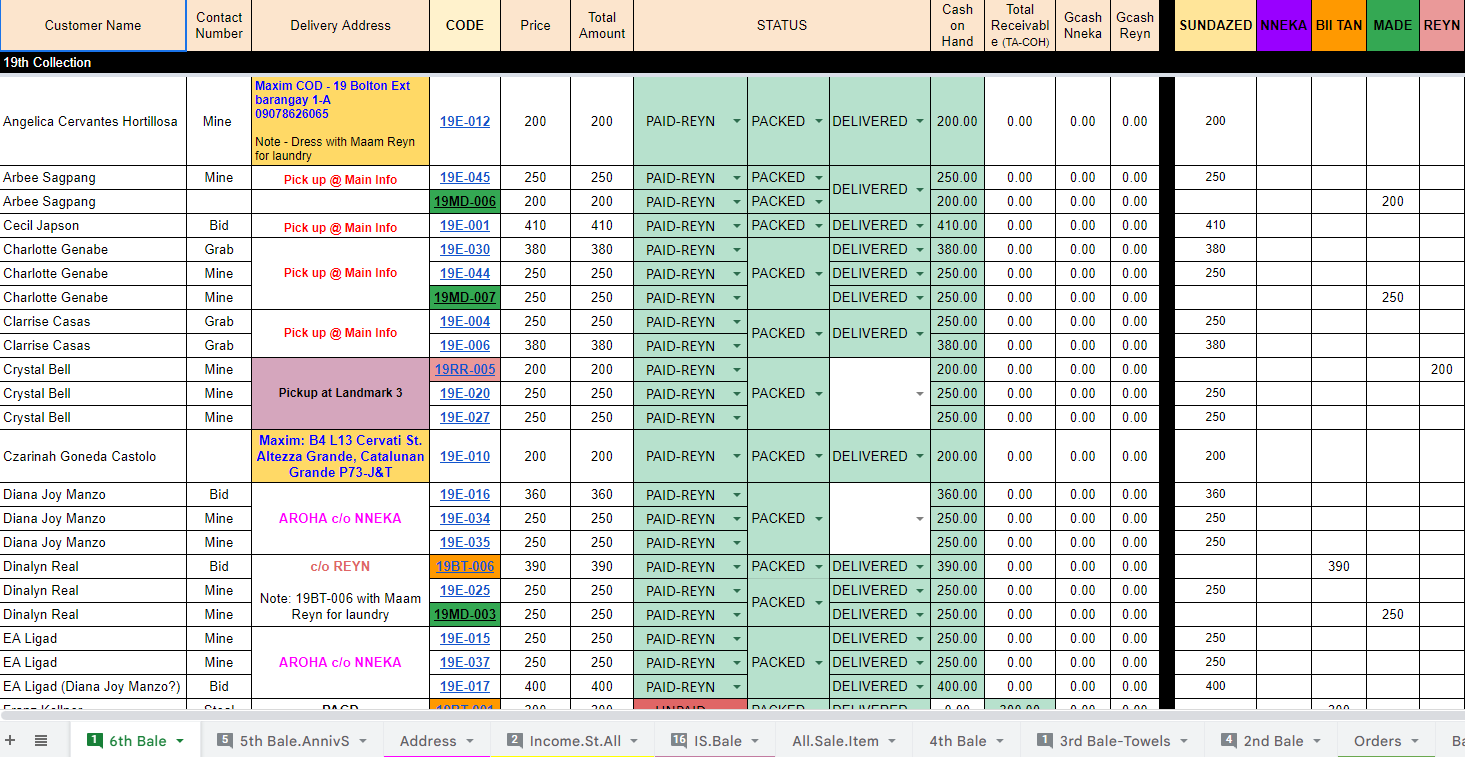Open the code link 19E-012
This screenshot has height=757, width=1465.
pyautogui.click(x=465, y=121)
